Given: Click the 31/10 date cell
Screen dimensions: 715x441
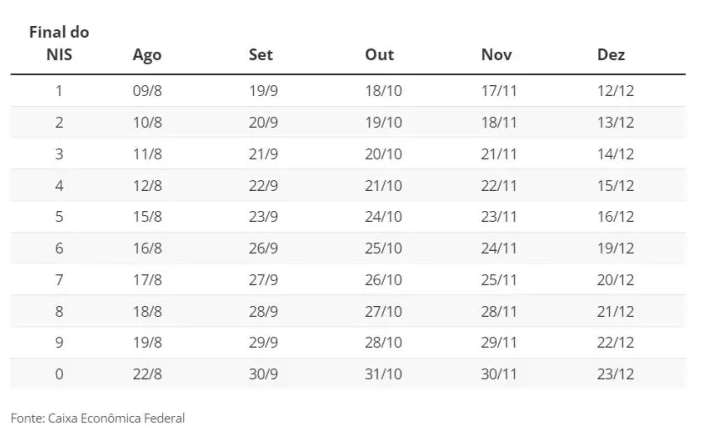Looking at the screenshot, I should (x=384, y=374).
